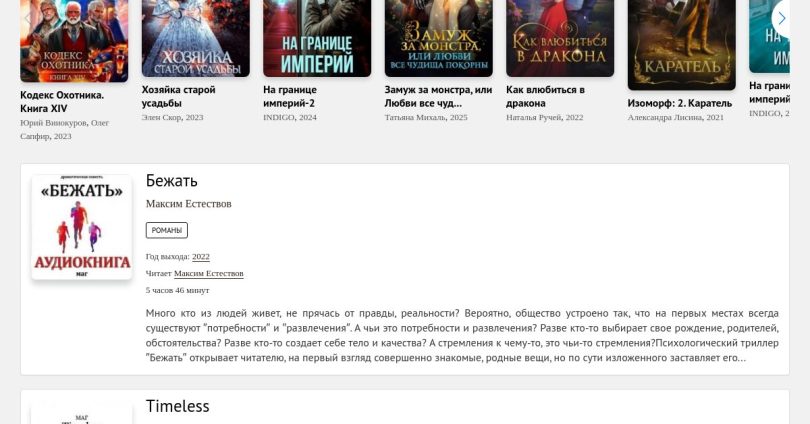Click narrator link Максим Естествов
Viewport: 810px width, 424px height.
click(x=209, y=274)
